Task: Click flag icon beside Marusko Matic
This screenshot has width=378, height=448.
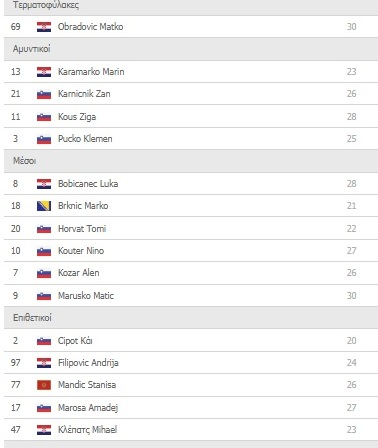Action: point(44,296)
